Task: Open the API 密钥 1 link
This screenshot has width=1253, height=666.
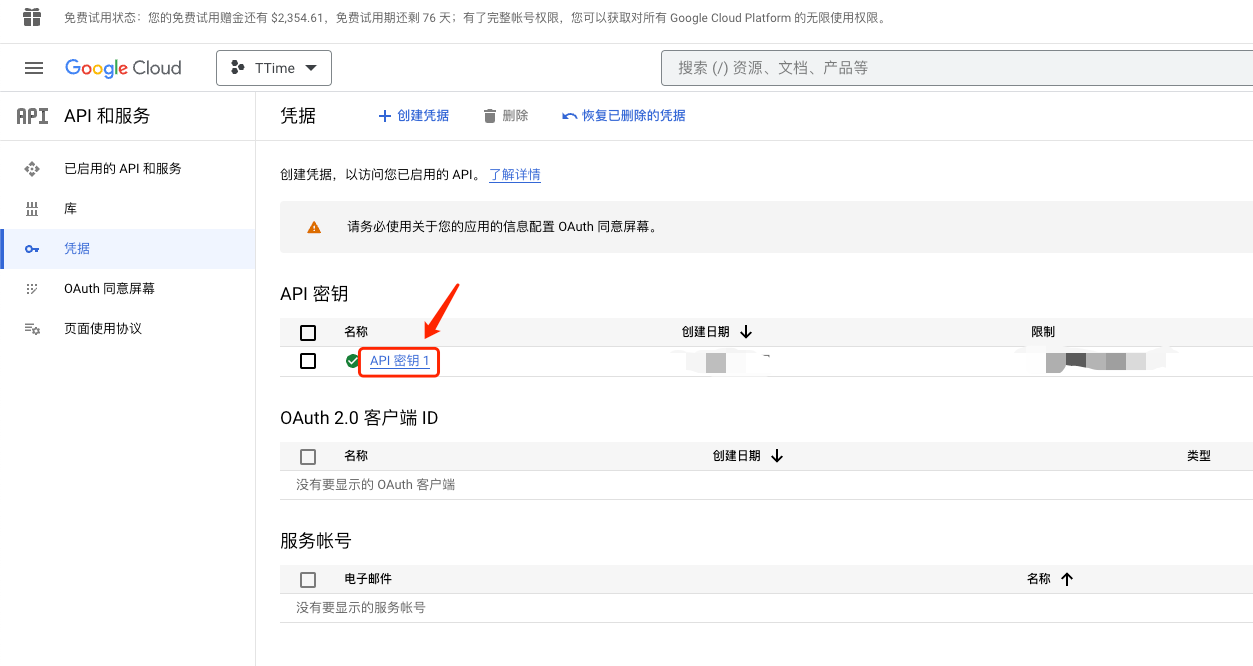Action: click(400, 361)
